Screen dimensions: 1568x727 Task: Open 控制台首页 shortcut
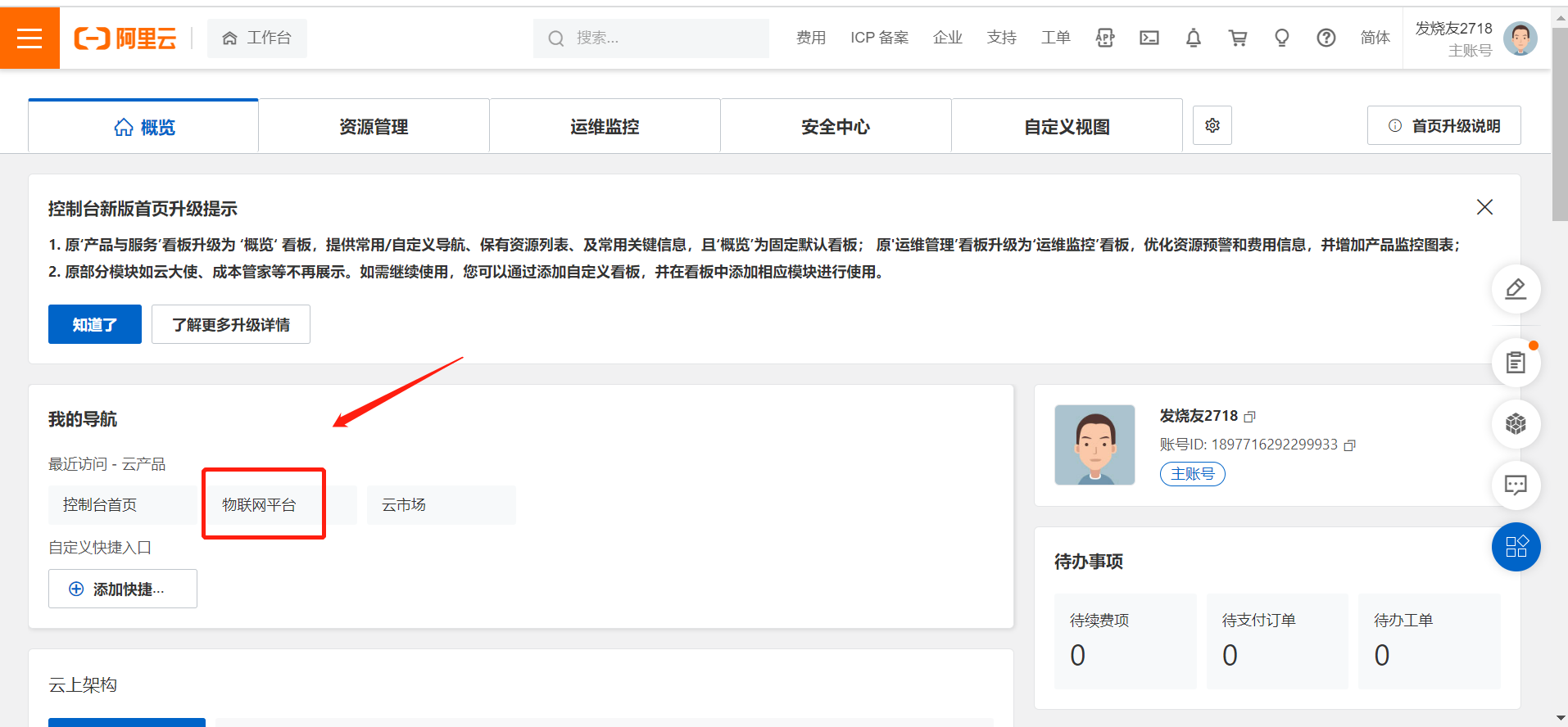125,505
